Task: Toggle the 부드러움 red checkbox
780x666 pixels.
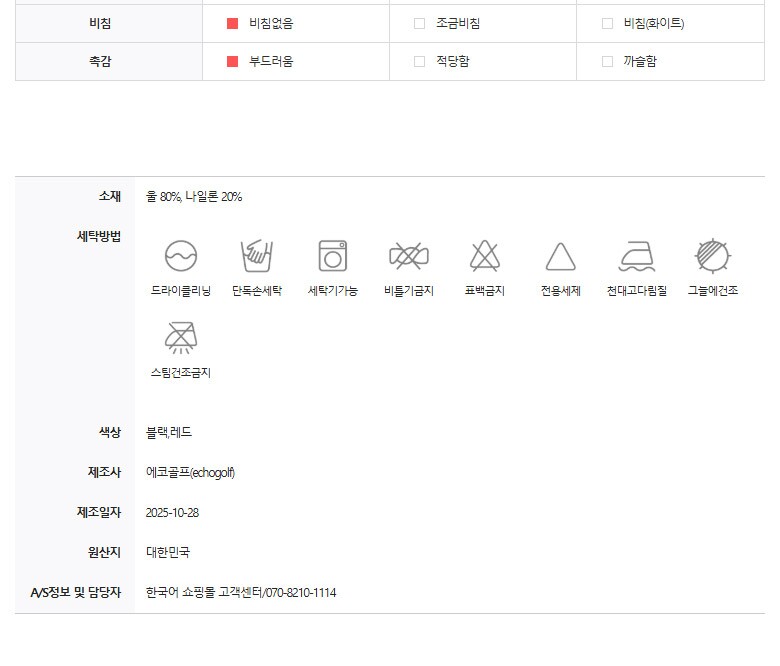Action: click(x=232, y=61)
